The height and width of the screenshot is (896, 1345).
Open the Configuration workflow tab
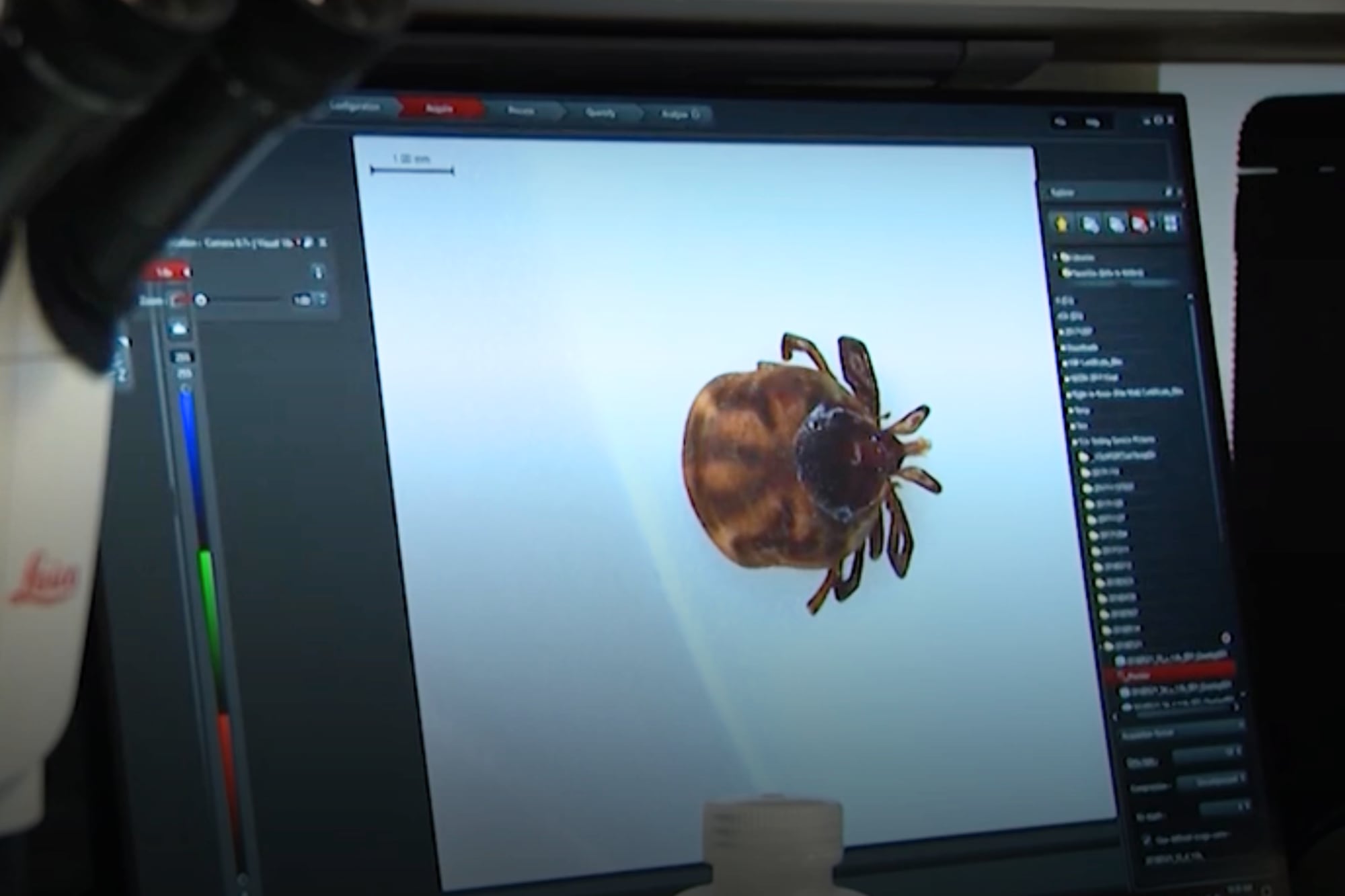coord(354,108)
